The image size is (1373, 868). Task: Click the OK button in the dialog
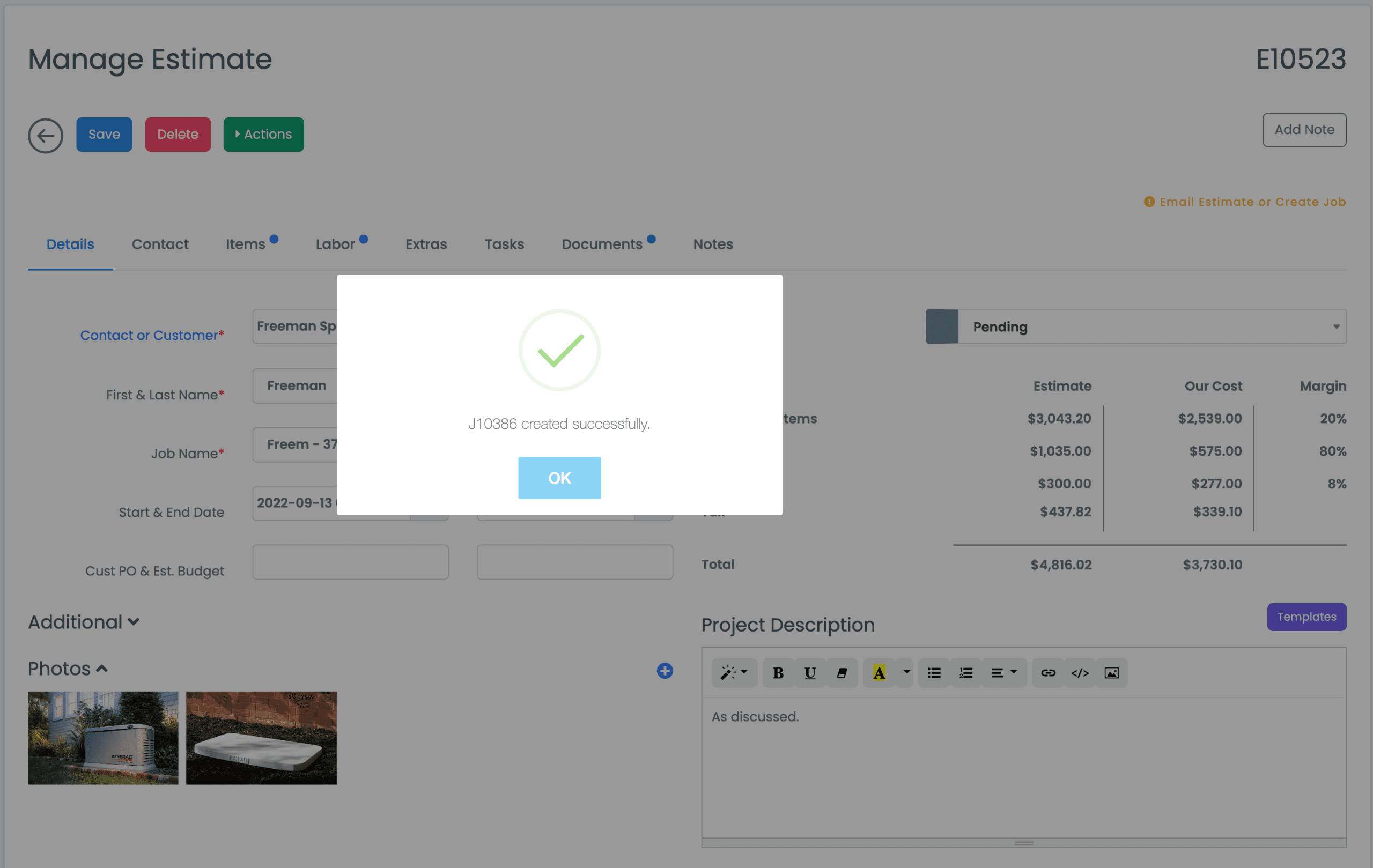point(559,478)
